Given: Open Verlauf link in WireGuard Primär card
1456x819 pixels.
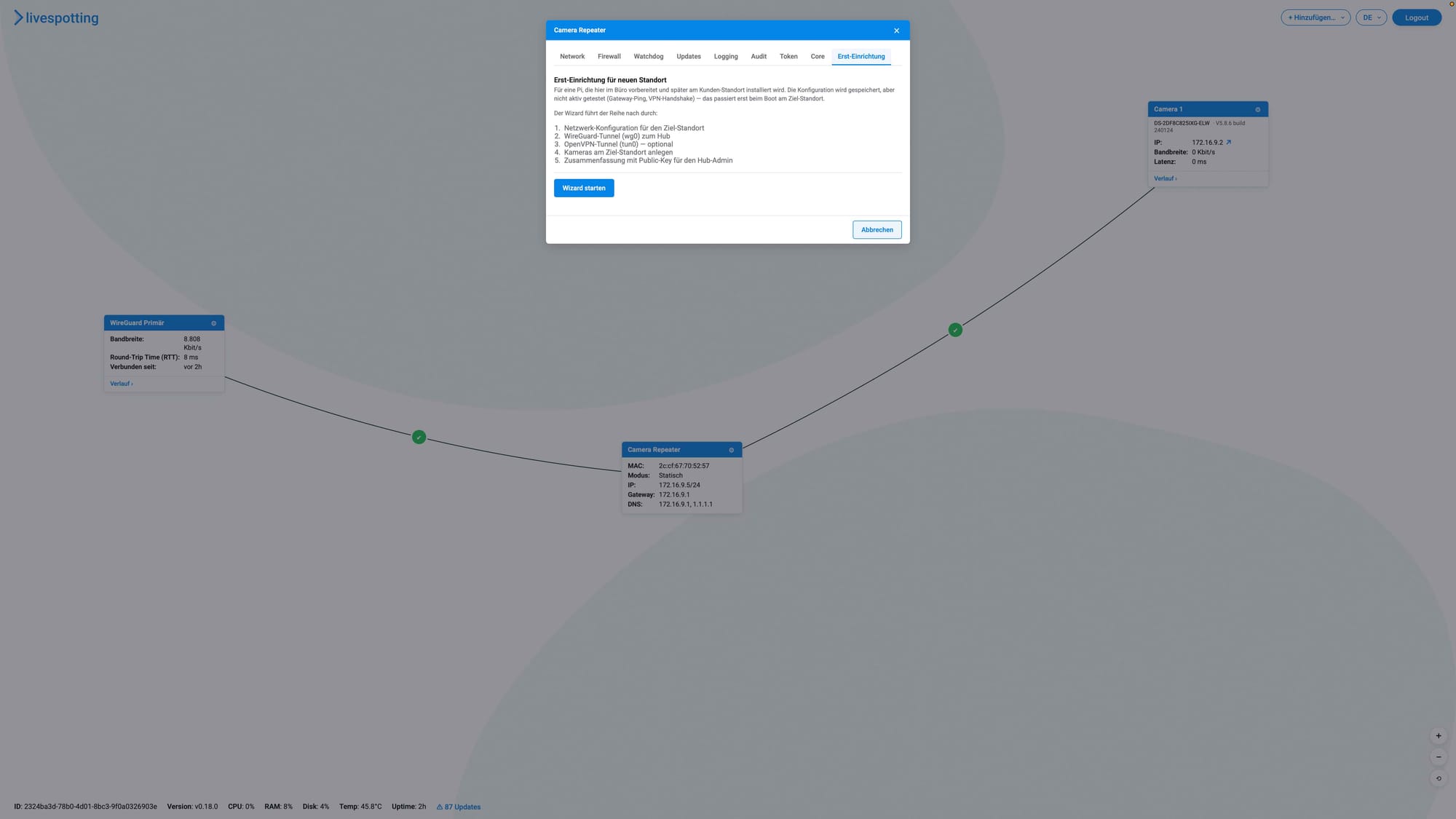Looking at the screenshot, I should click(122, 384).
